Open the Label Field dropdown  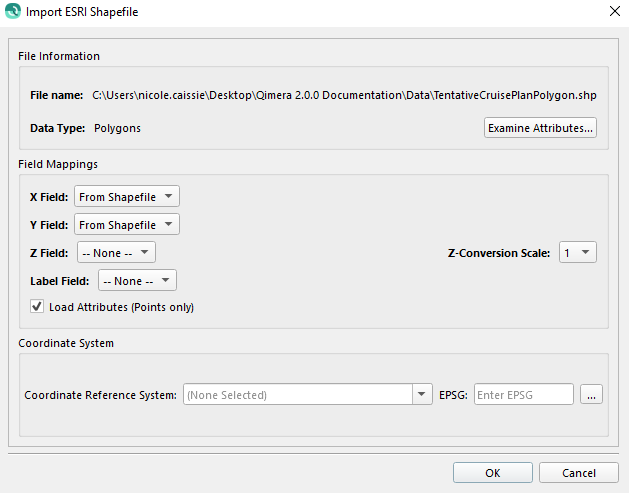pos(137,281)
